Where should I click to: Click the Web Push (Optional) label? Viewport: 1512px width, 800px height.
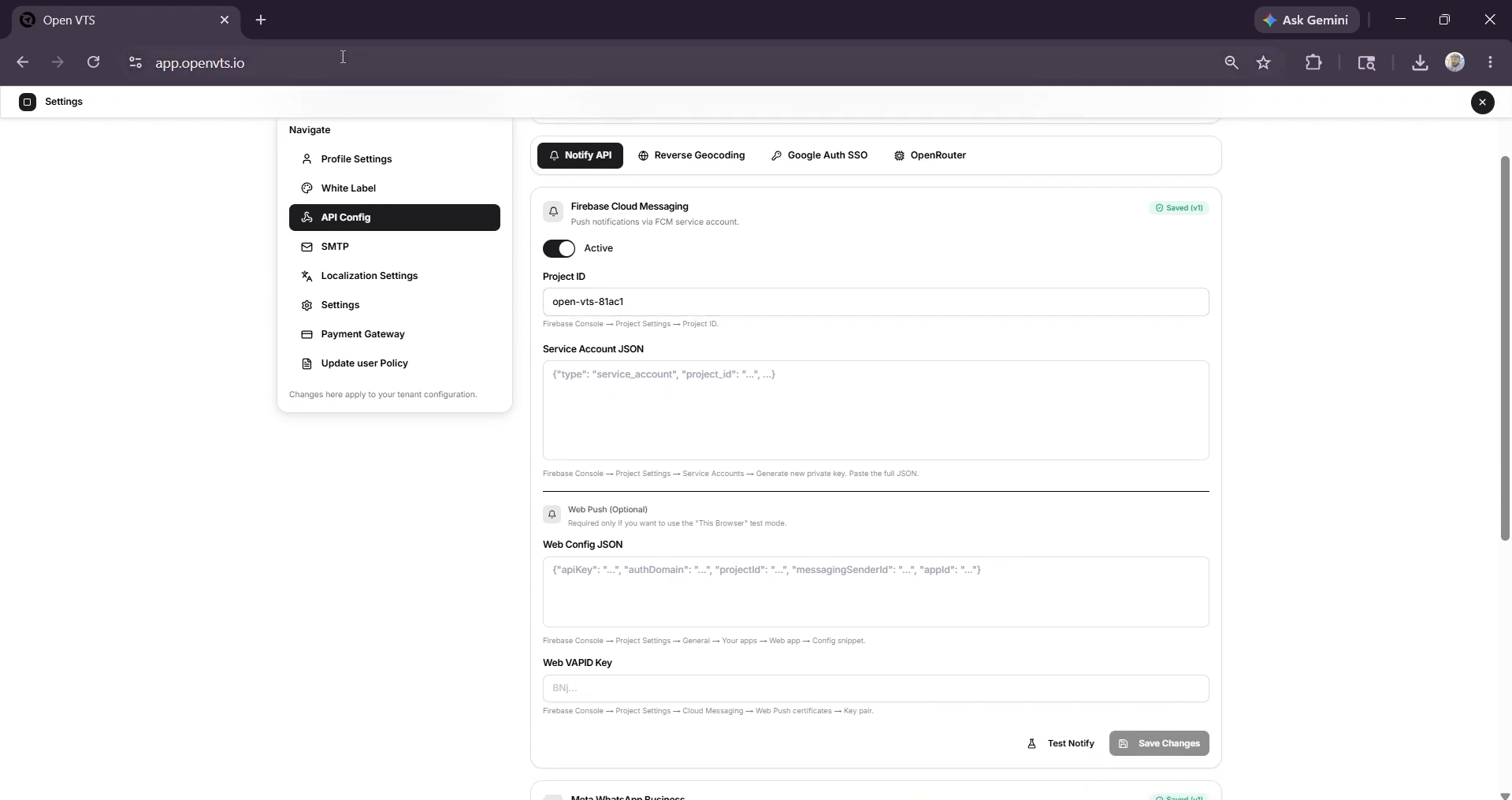pos(607,509)
